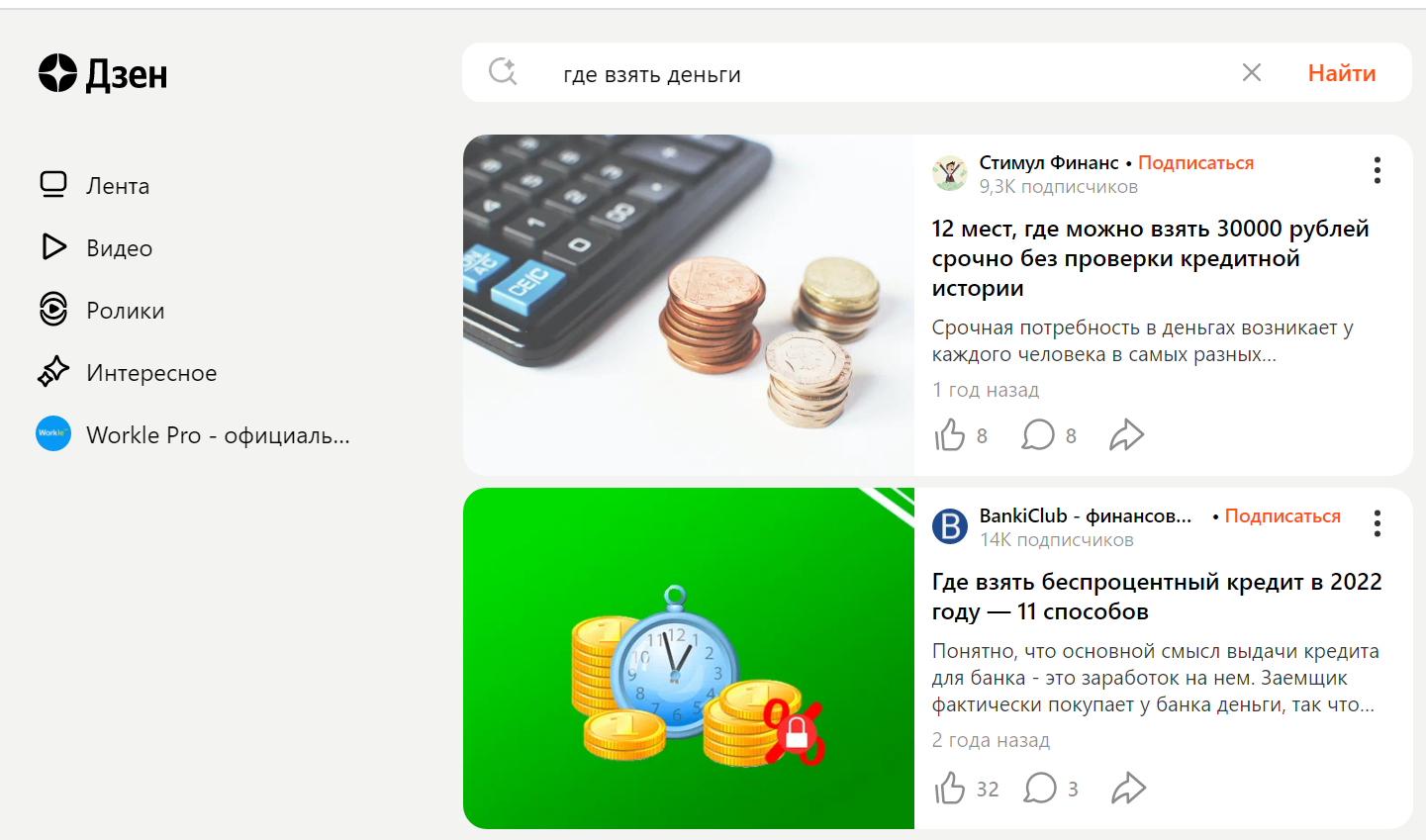Go to Лента in sidebar

[x=95, y=185]
